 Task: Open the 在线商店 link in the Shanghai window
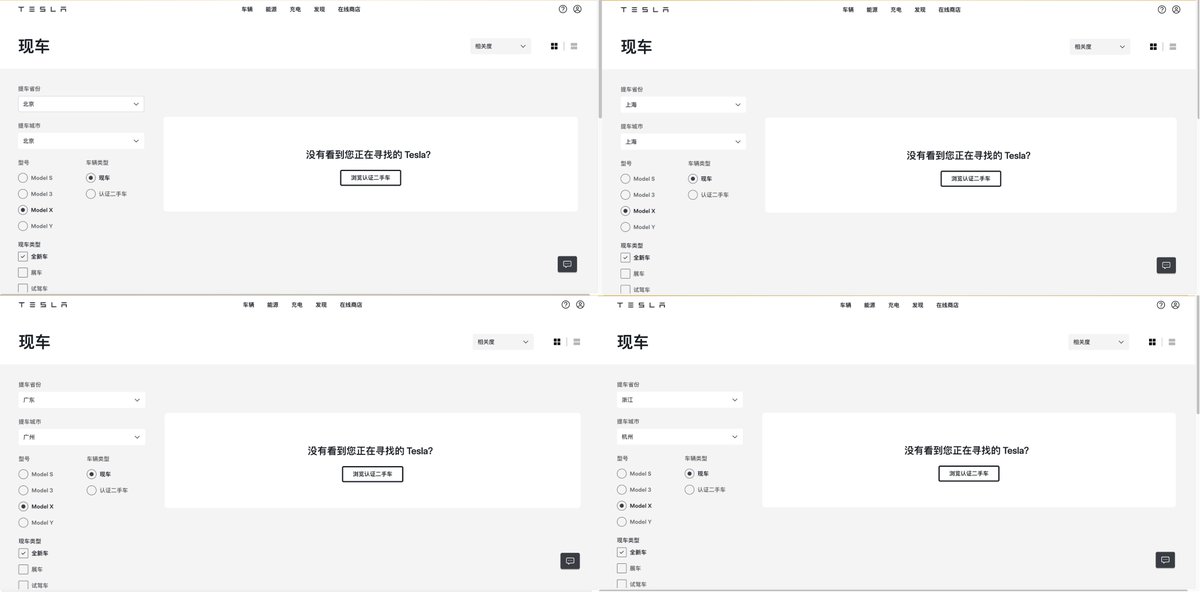[x=949, y=9]
